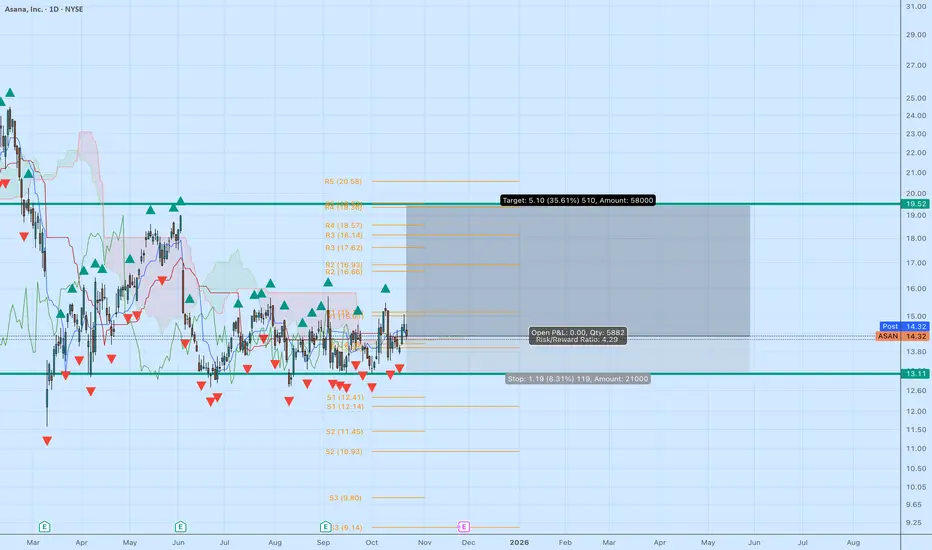Image resolution: width=932 pixels, height=550 pixels.
Task: Click the green earnings E marker near September
Action: click(325, 526)
